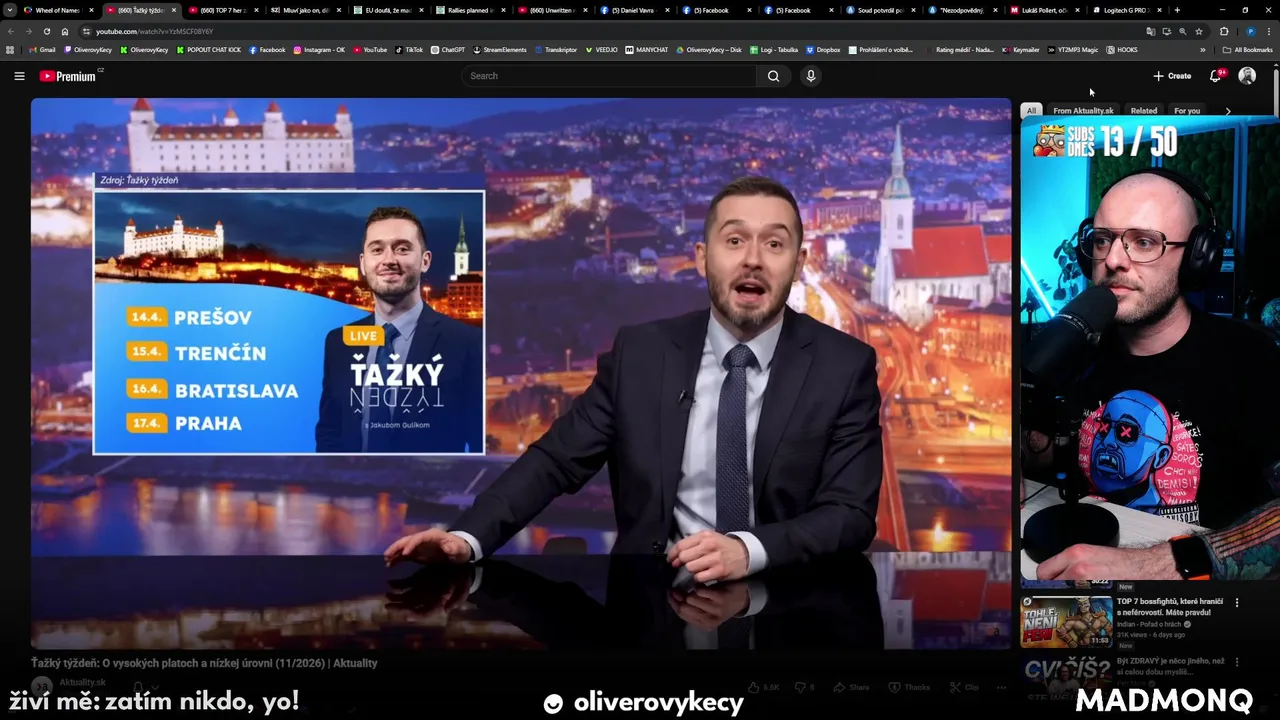Open ChatGPT bookmark
This screenshot has height=720, width=1280.
tap(448, 50)
